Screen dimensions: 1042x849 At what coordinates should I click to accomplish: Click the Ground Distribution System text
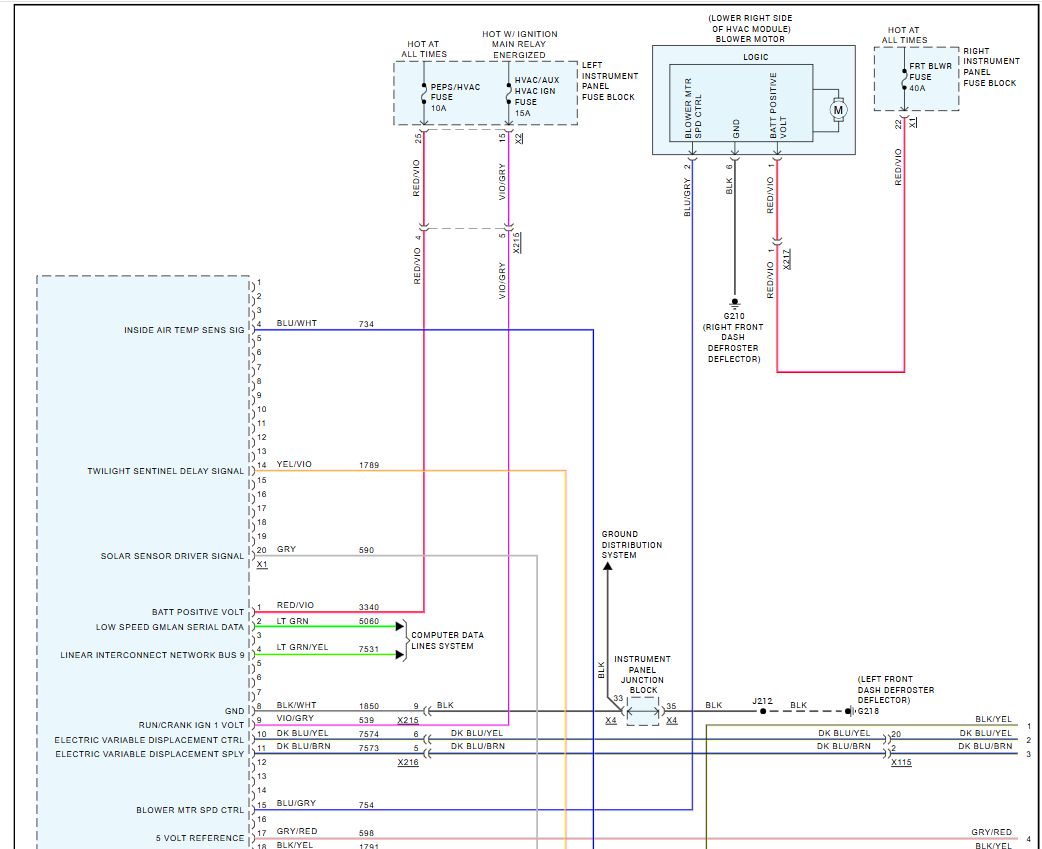631,545
